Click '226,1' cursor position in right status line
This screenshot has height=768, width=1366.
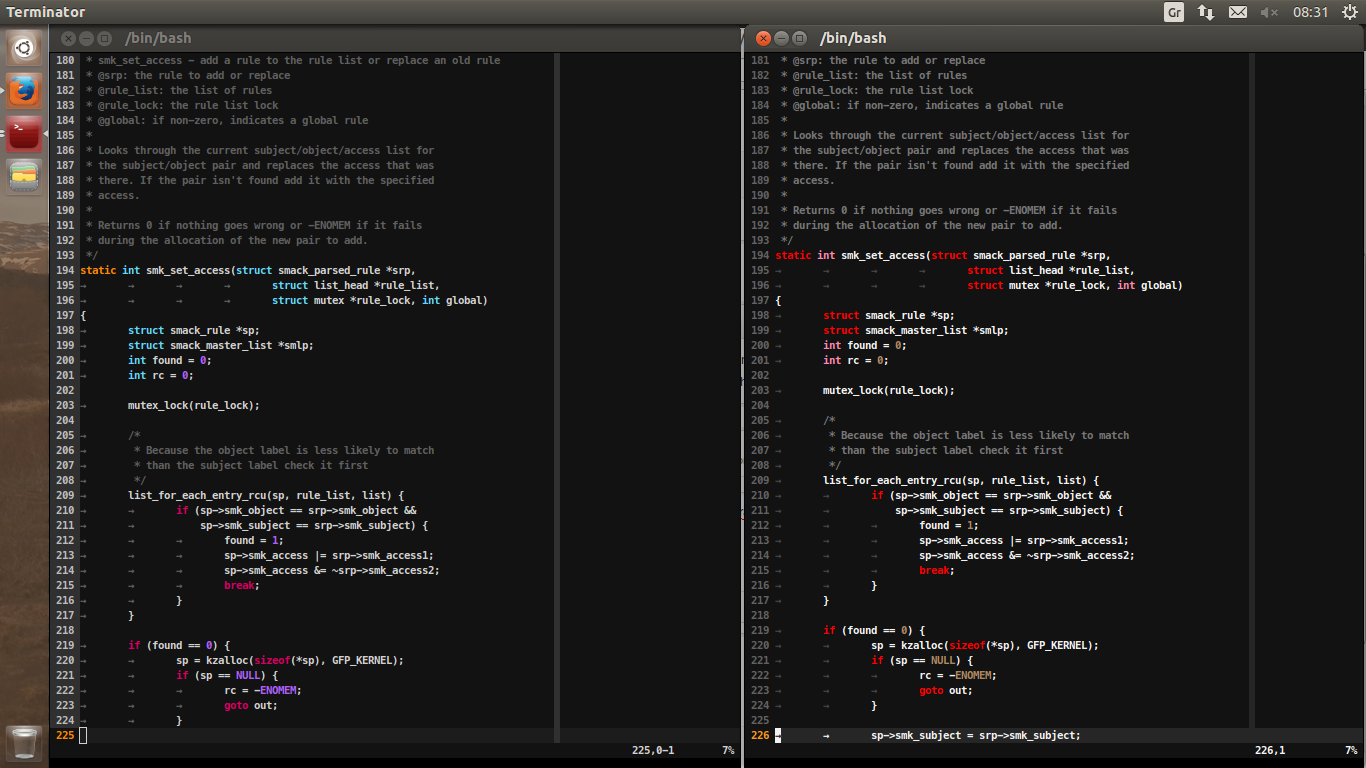pos(1270,750)
